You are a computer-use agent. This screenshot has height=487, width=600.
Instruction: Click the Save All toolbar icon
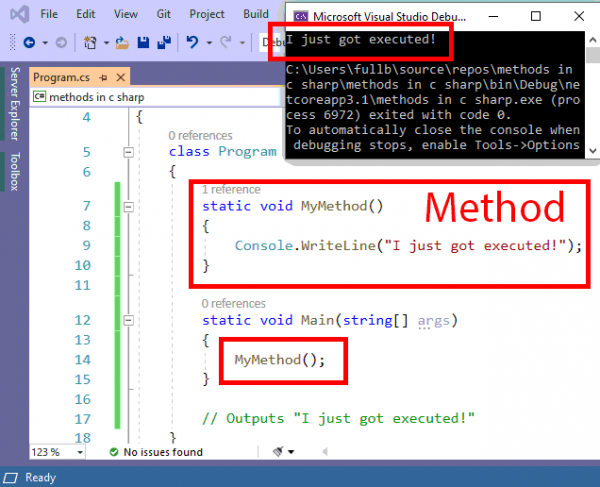coord(162,43)
